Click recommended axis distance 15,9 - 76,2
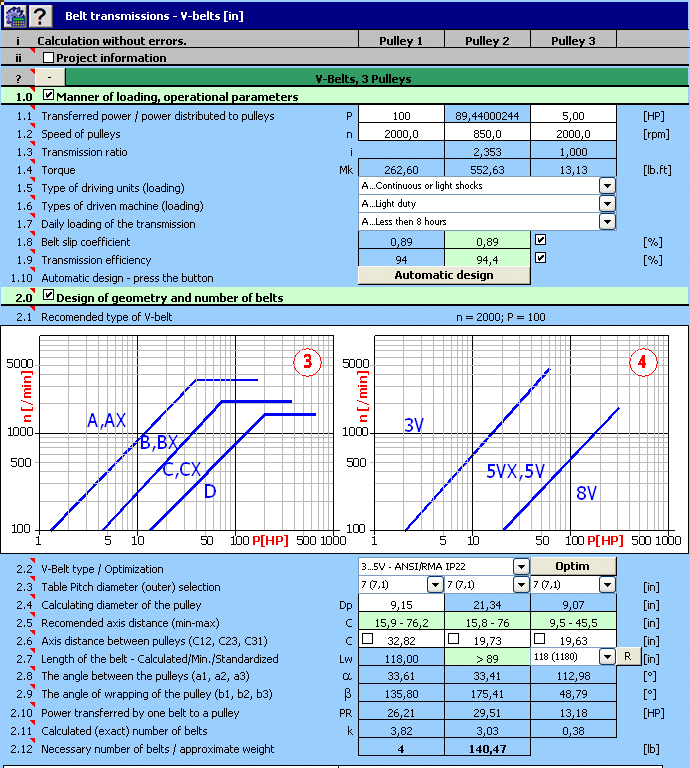Viewport: 690px width, 768px height. tap(402, 623)
